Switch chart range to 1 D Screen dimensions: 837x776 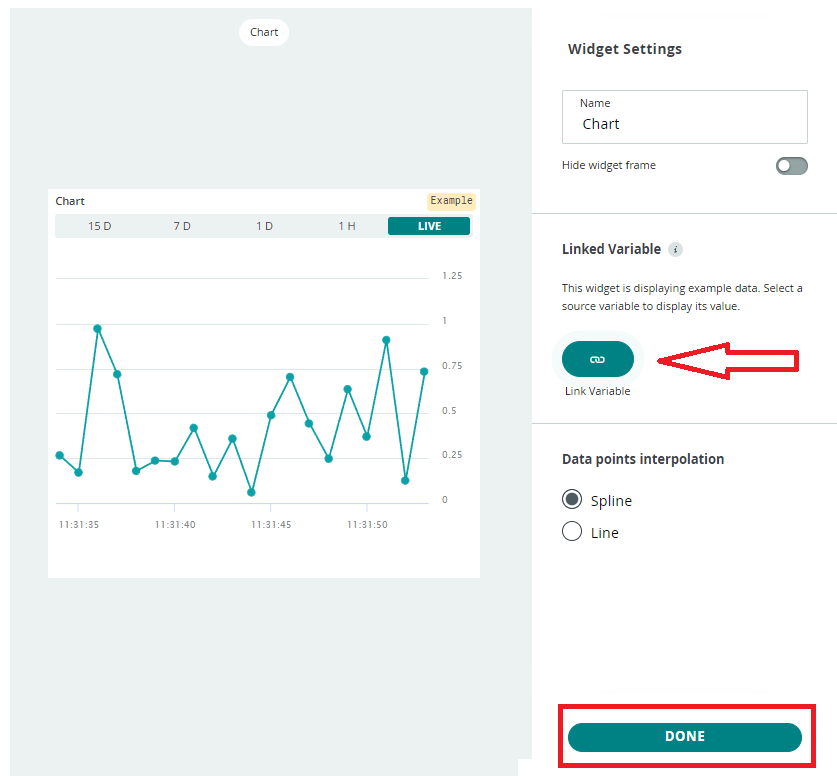(x=264, y=226)
